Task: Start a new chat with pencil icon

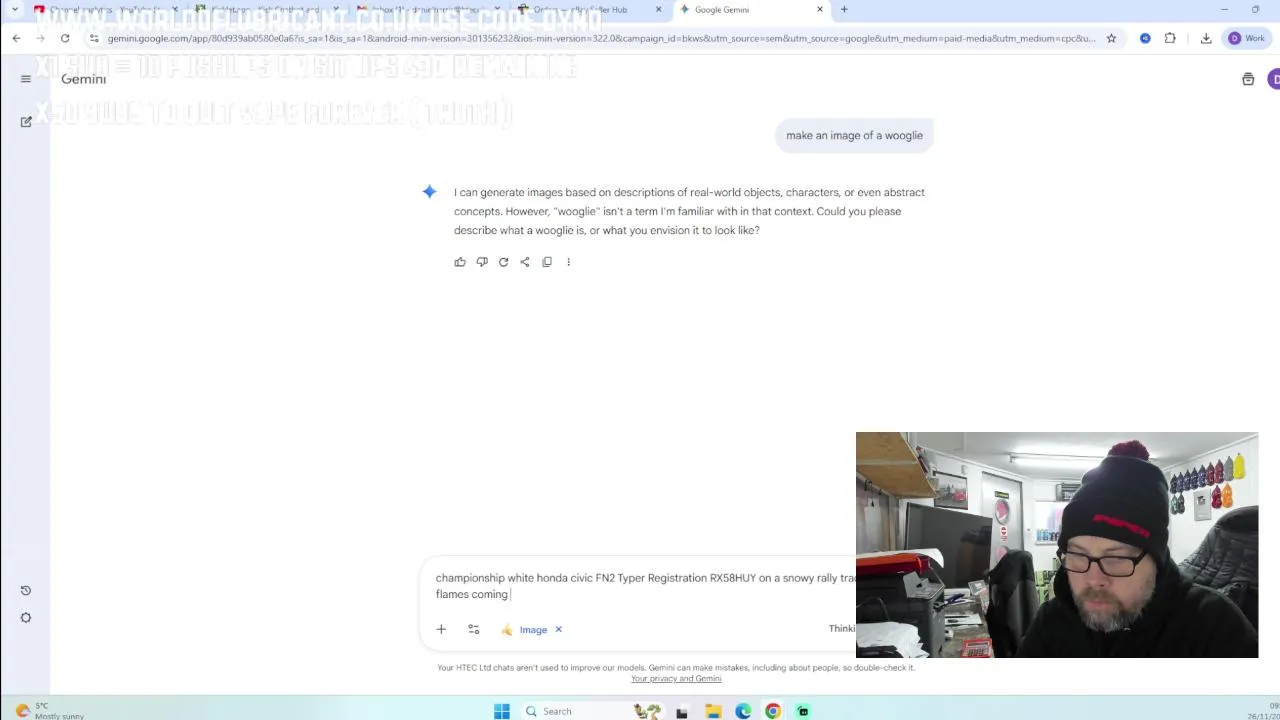Action: pyautogui.click(x=26, y=121)
